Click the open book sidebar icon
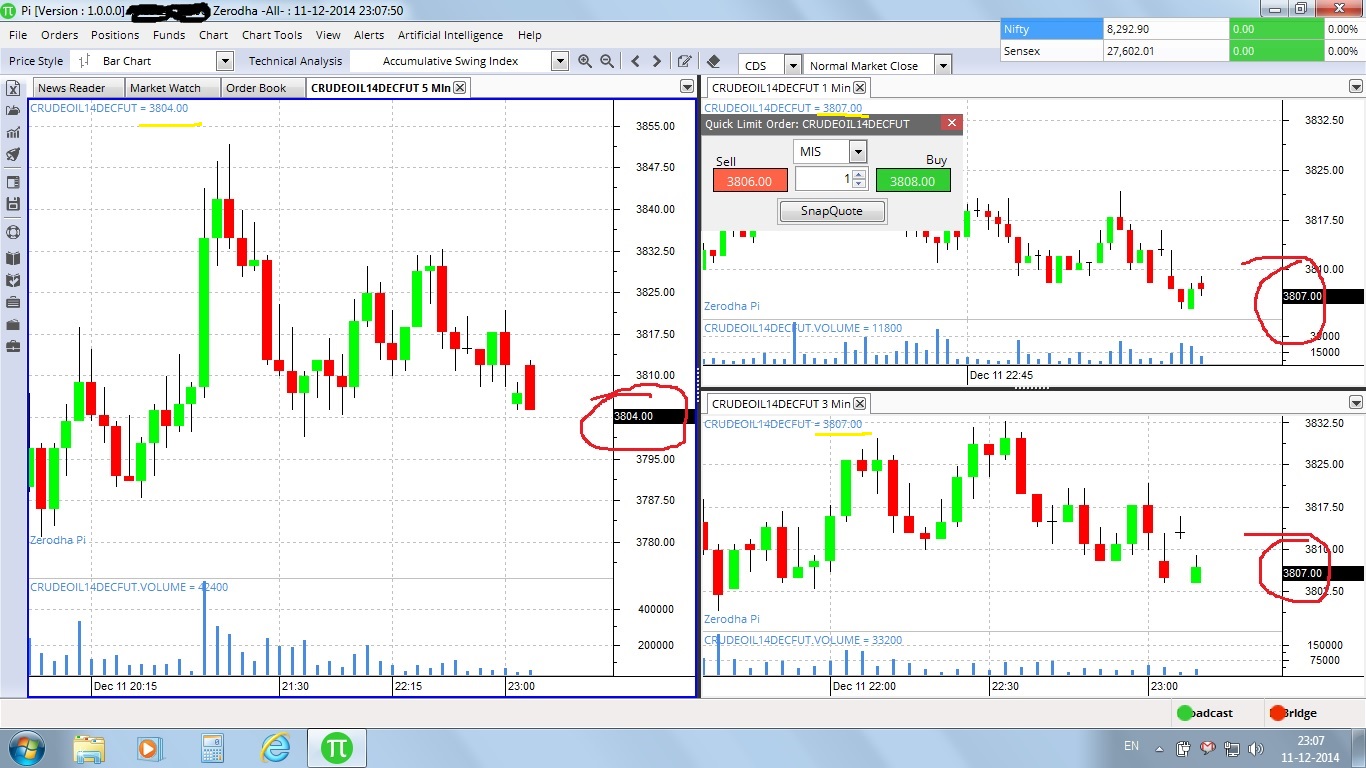1366x768 pixels. 13,257
